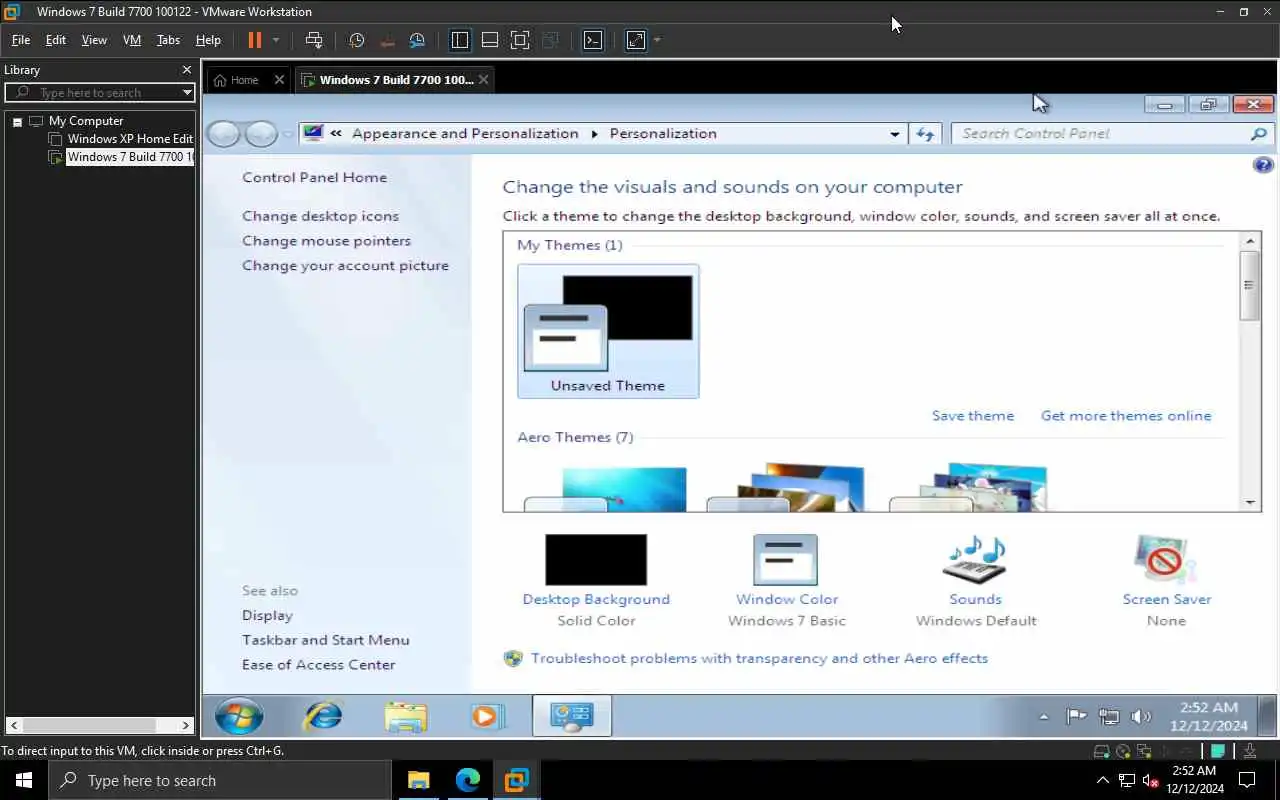Screen dimensions: 1280x800
Task: Open the stretch guest dropdown arrow
Action: pos(657,40)
